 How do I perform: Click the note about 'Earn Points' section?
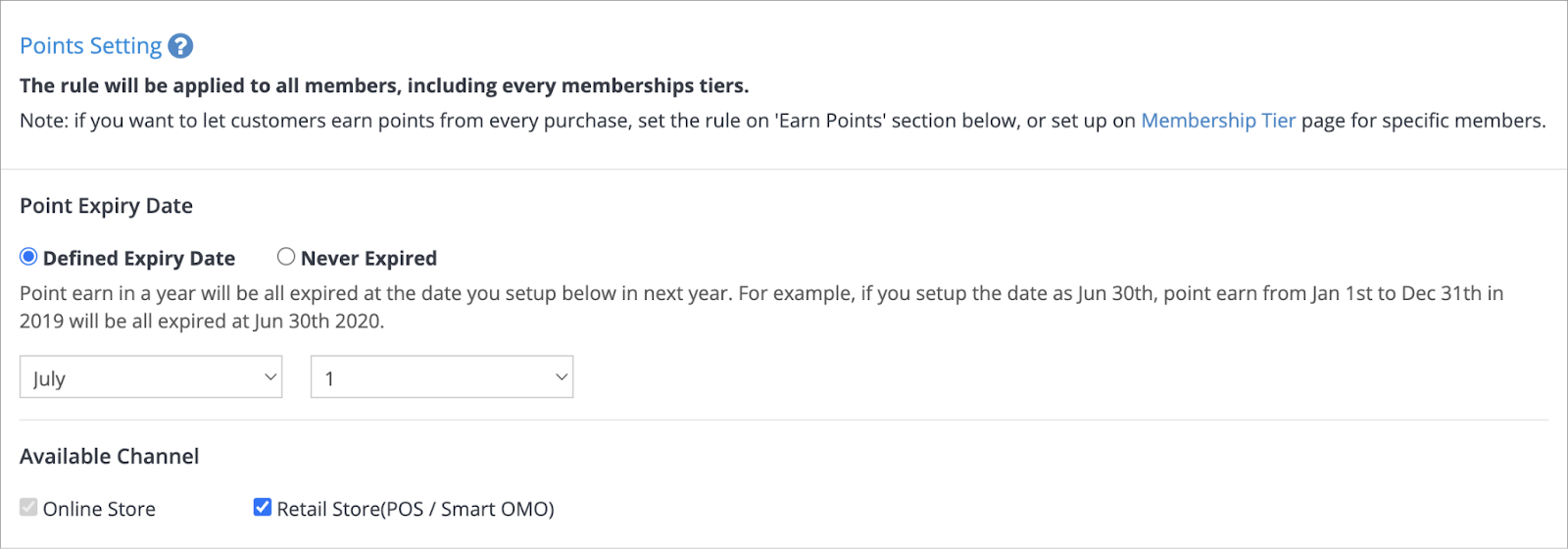pos(783,121)
